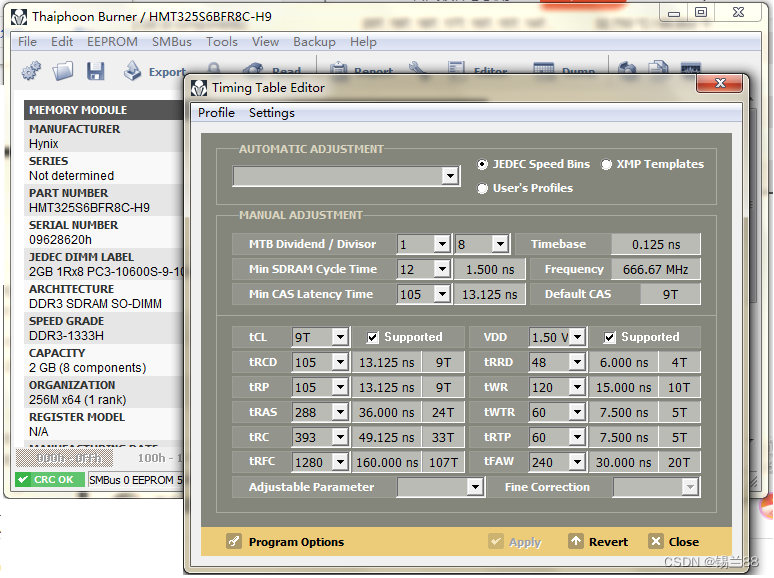This screenshot has height=578, width=774.
Task: Open the File menu in Thaiphoon Burner
Action: tap(27, 42)
